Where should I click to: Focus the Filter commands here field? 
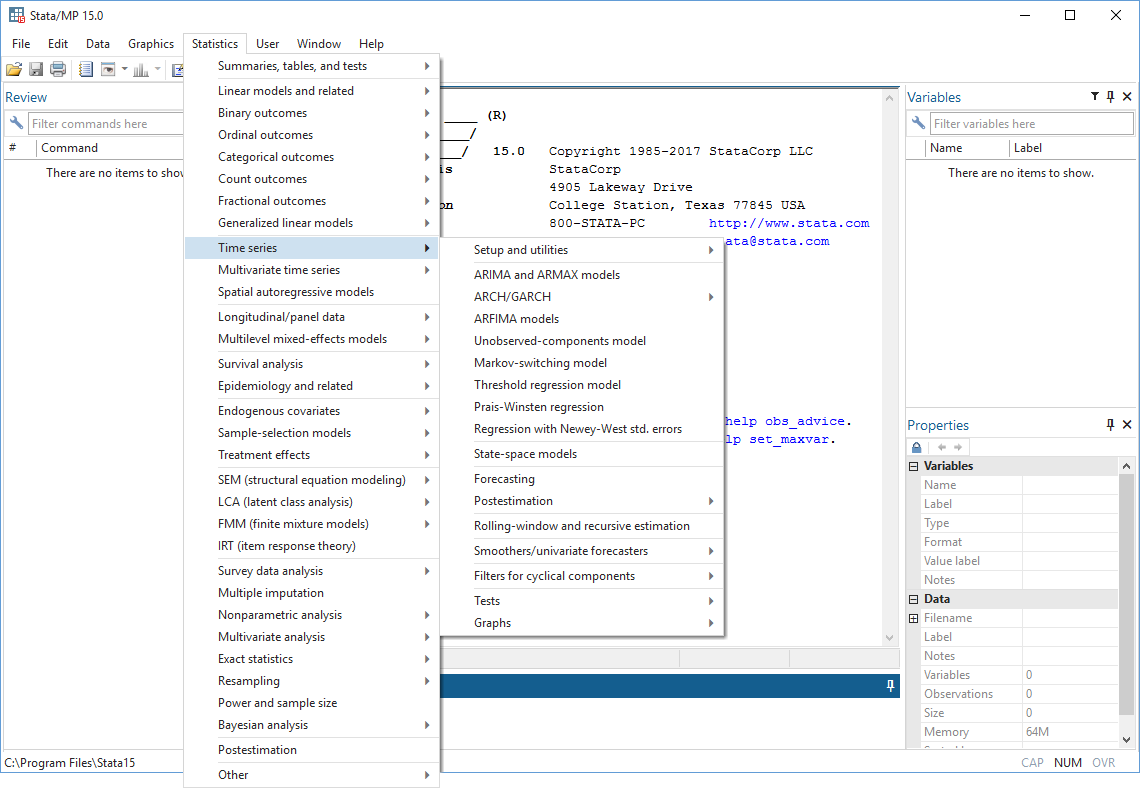(x=105, y=124)
